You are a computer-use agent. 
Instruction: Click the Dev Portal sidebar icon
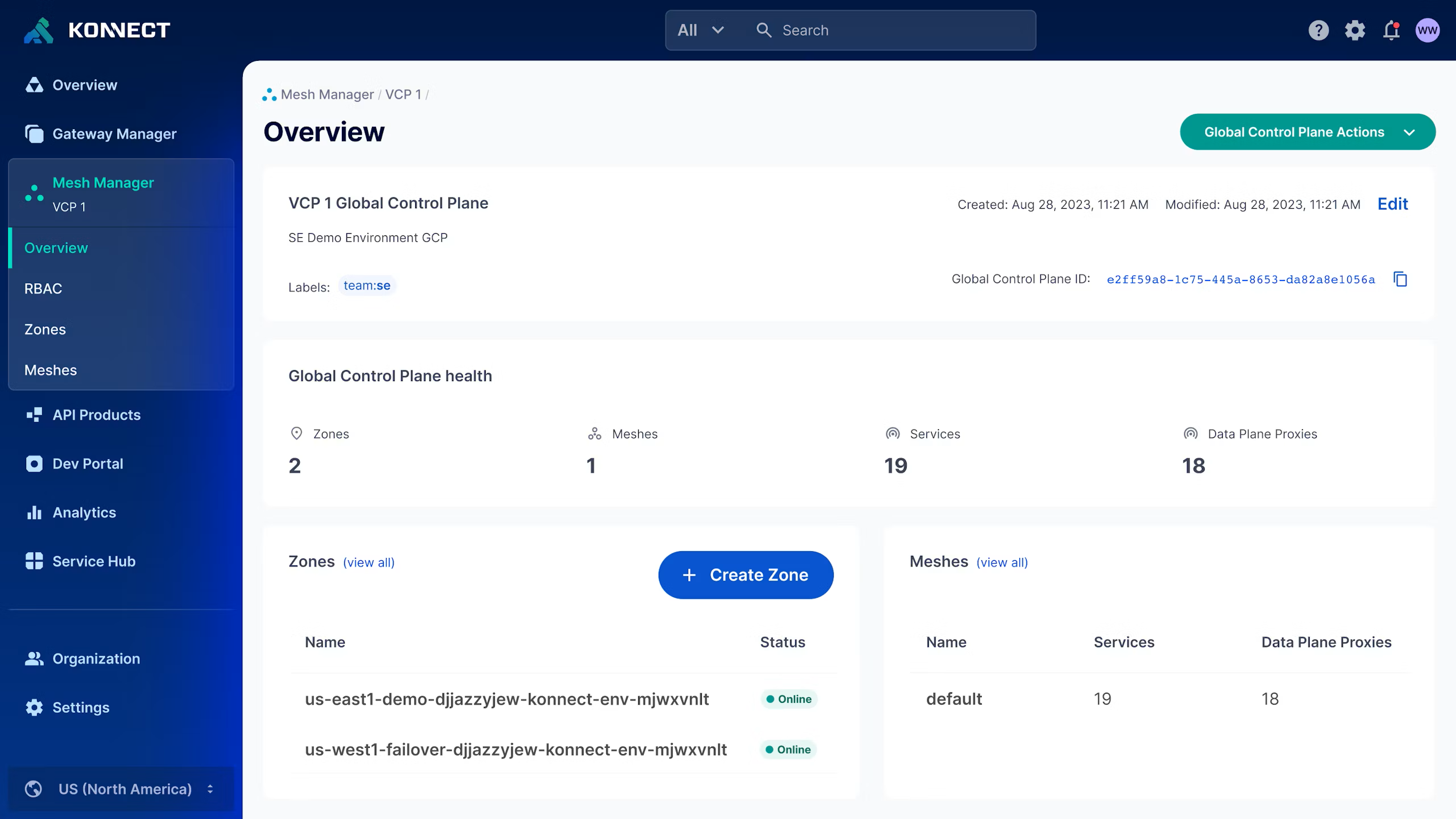34,464
